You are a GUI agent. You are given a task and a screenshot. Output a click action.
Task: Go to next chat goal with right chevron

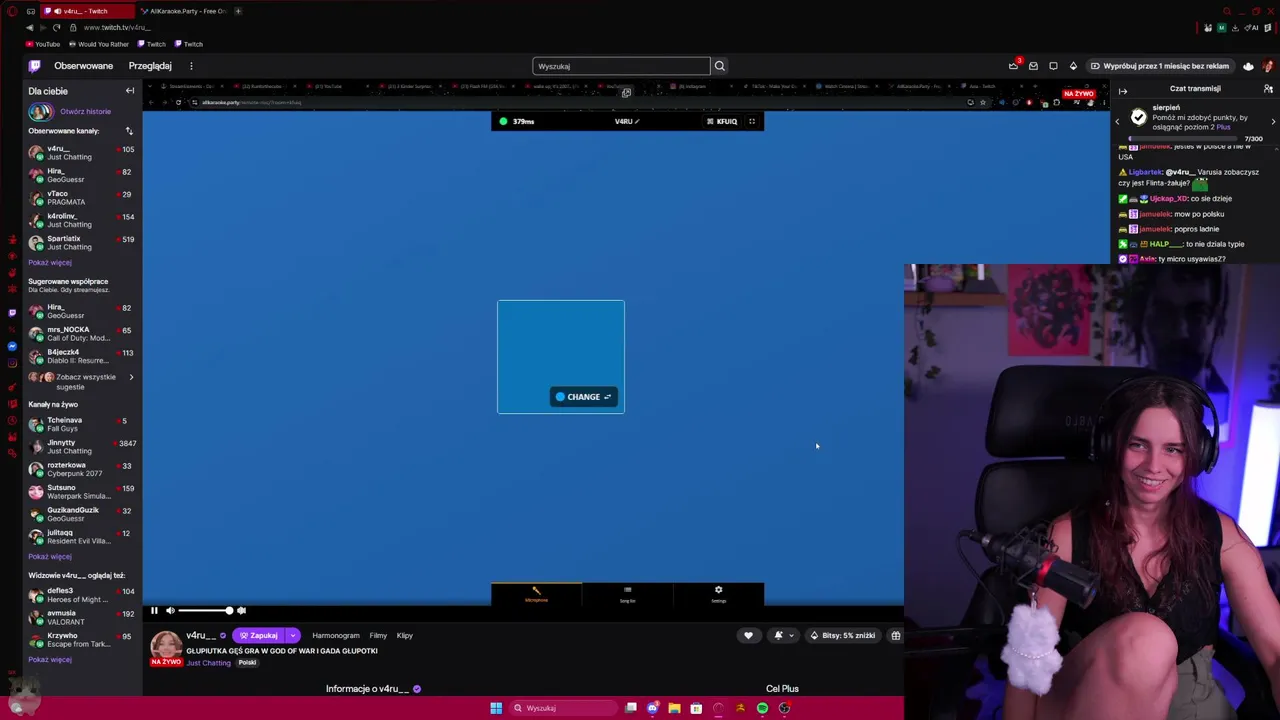pyautogui.click(x=1273, y=121)
